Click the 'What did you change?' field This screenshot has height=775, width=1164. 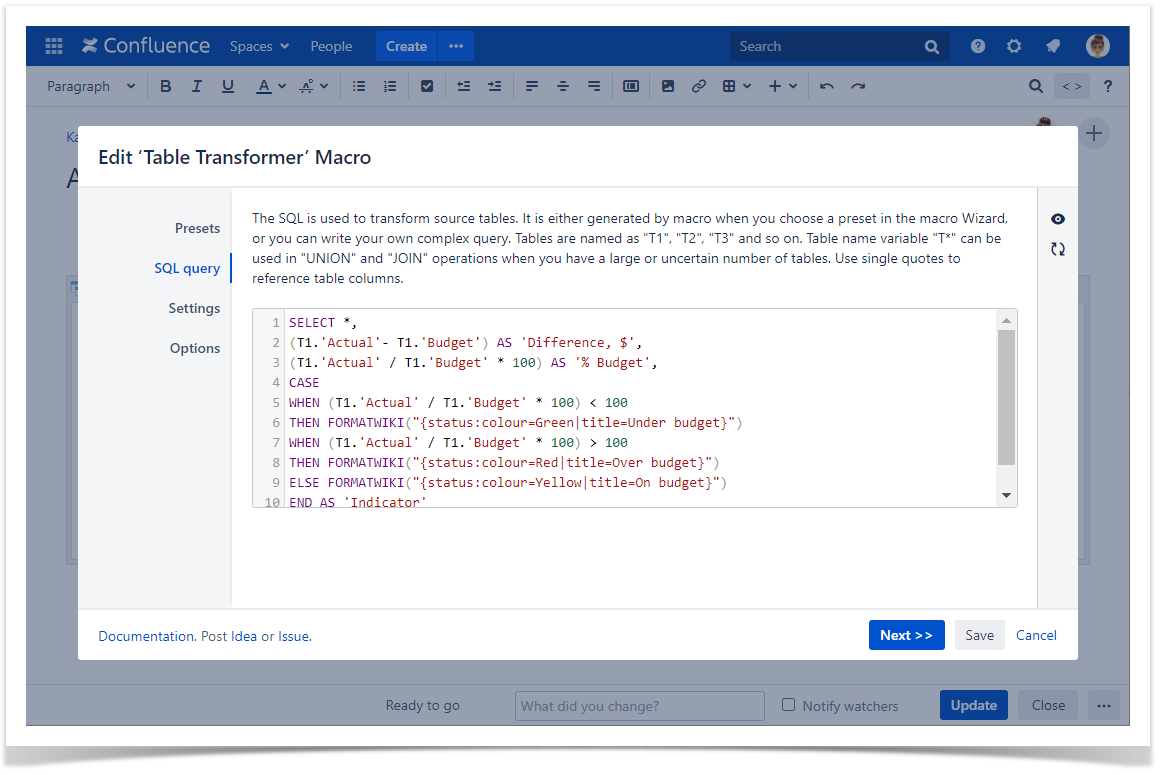pos(639,706)
